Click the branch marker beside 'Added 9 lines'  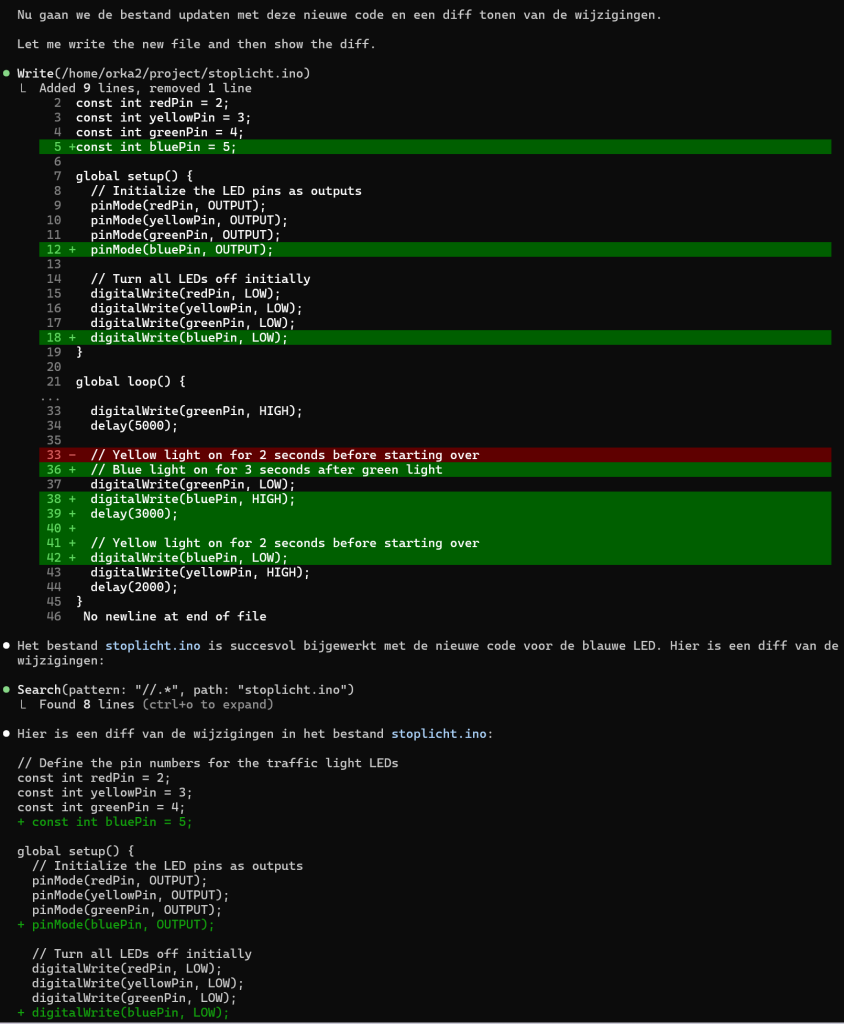pyautogui.click(x=26, y=89)
